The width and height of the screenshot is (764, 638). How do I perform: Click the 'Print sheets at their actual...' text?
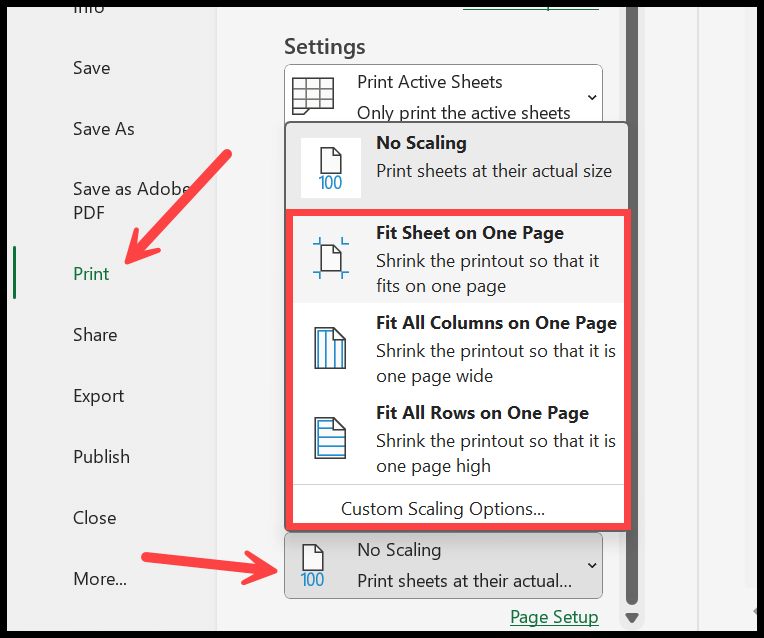point(464,581)
